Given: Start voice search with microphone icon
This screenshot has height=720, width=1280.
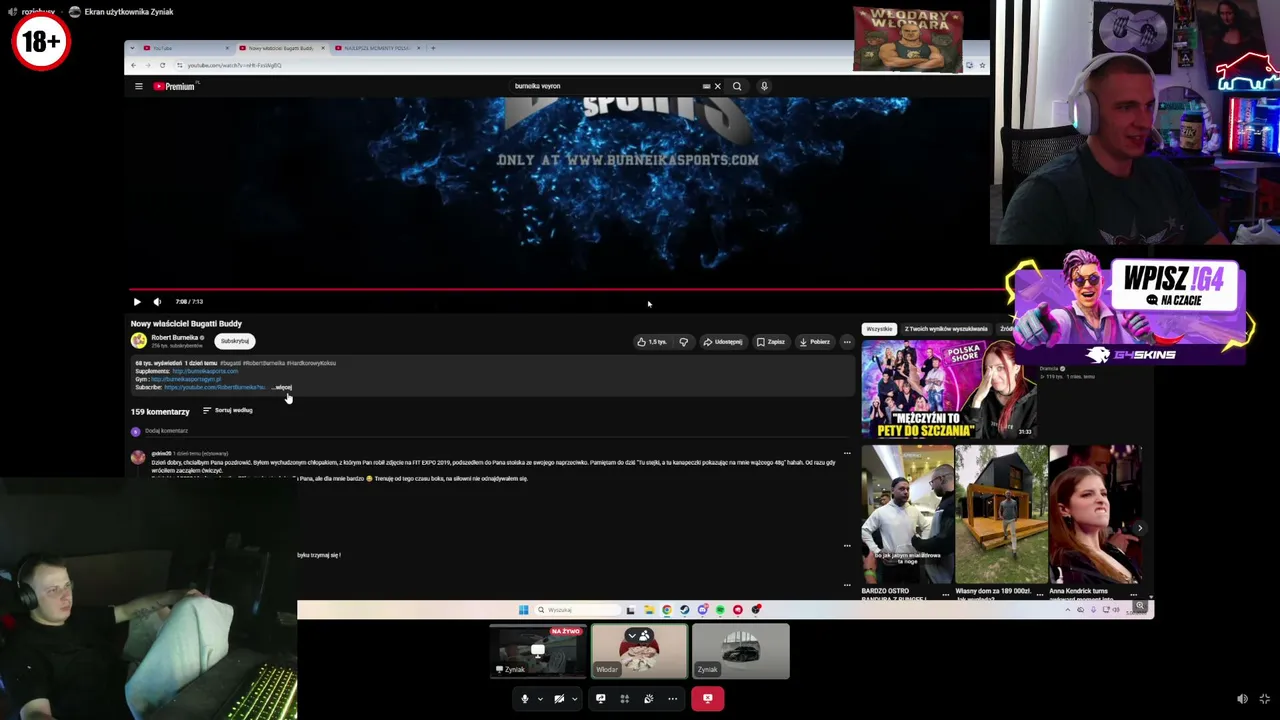Looking at the screenshot, I should click(x=764, y=86).
